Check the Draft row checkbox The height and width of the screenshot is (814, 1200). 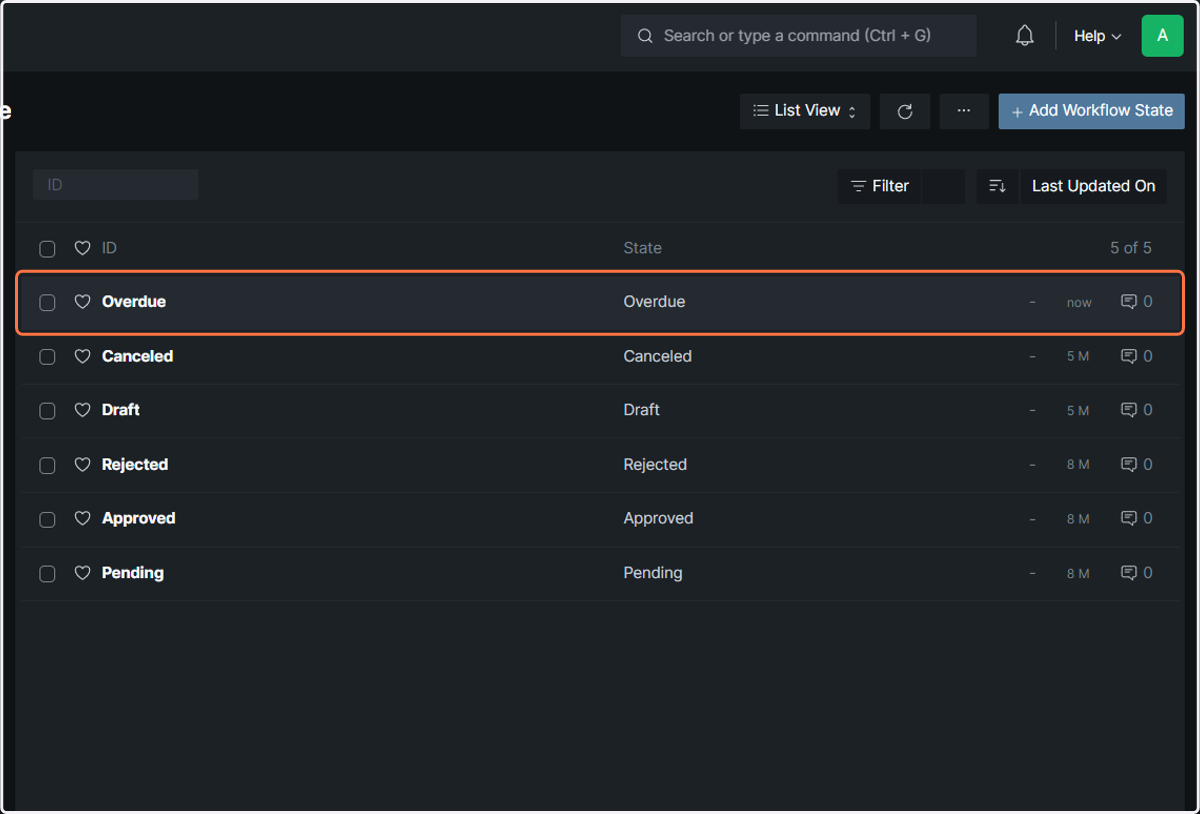click(x=47, y=411)
